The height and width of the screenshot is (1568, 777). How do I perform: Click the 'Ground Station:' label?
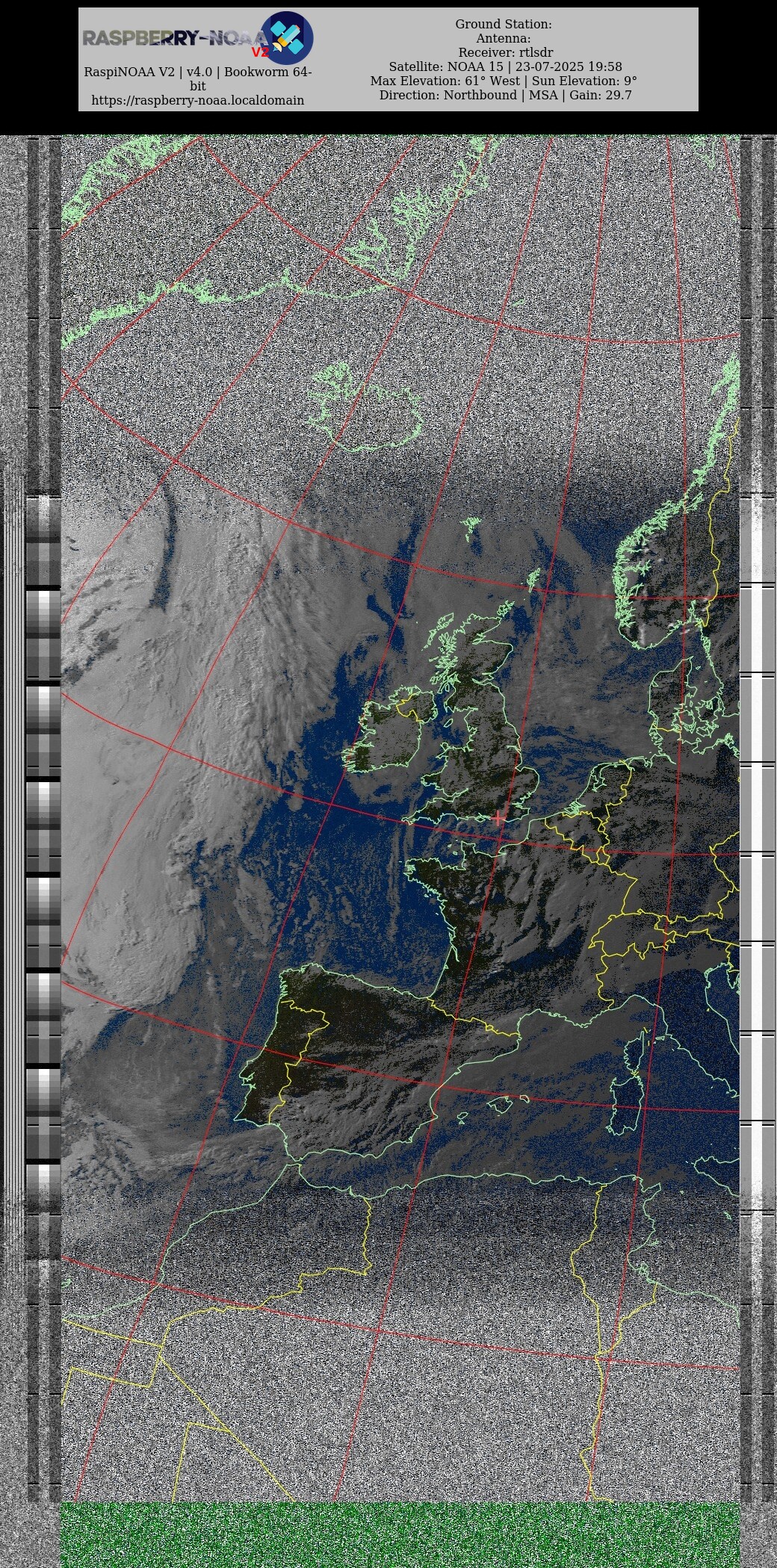point(504,25)
